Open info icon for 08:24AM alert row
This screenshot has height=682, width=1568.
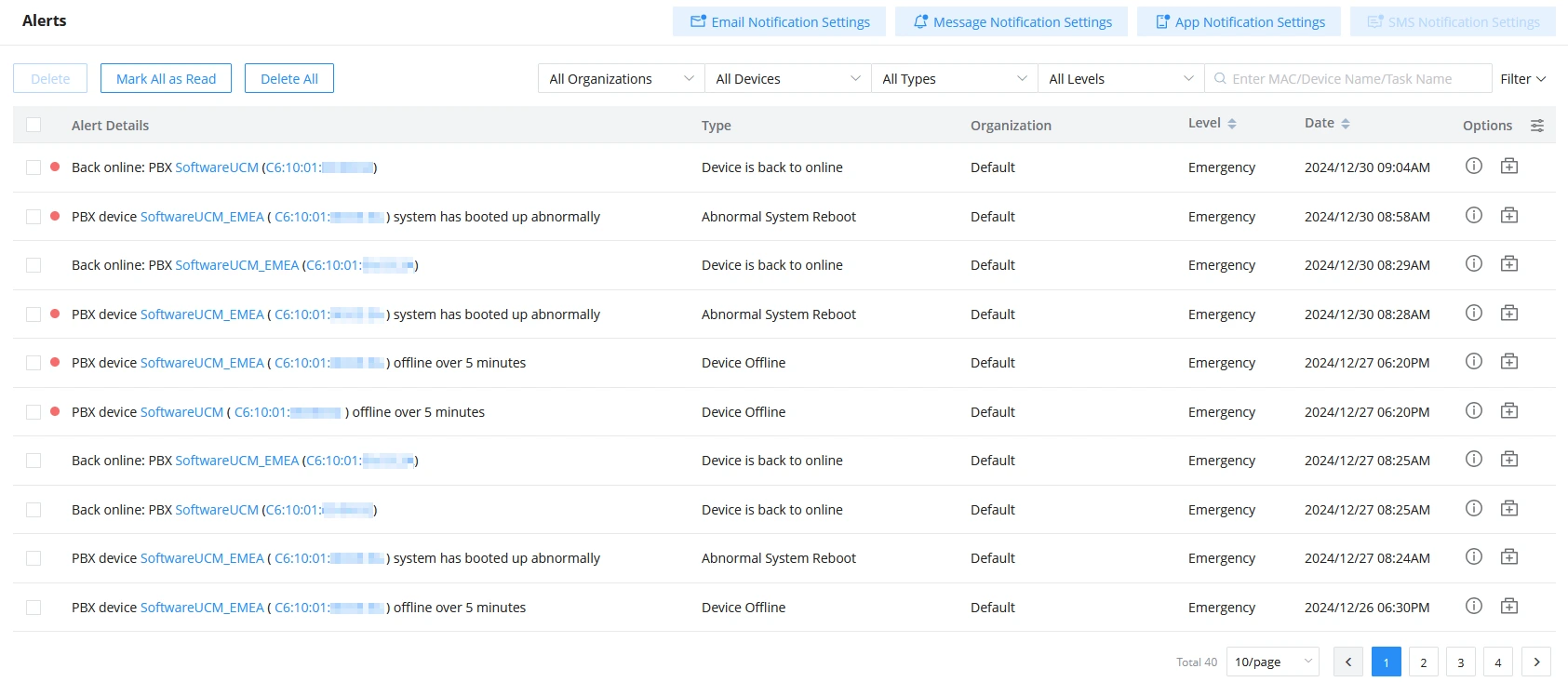[x=1474, y=556]
